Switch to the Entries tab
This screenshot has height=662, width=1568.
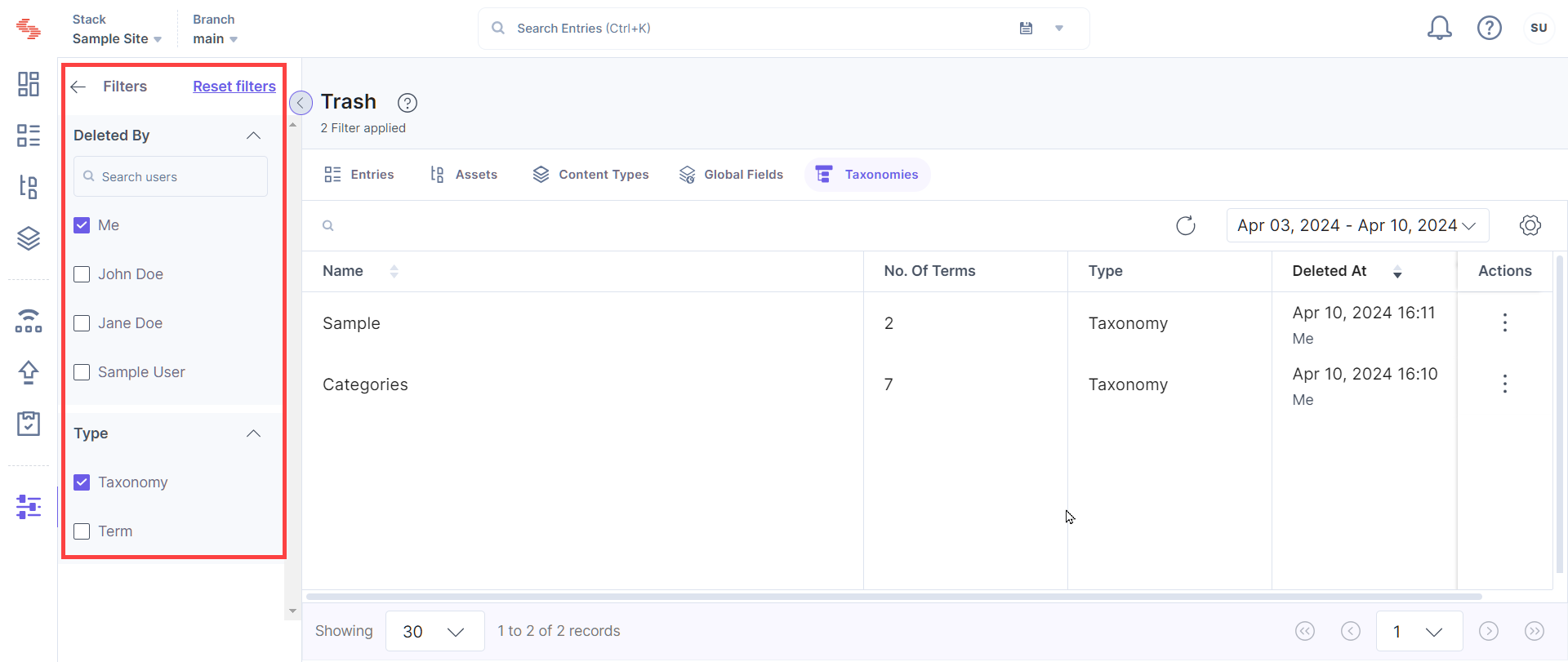[359, 175]
